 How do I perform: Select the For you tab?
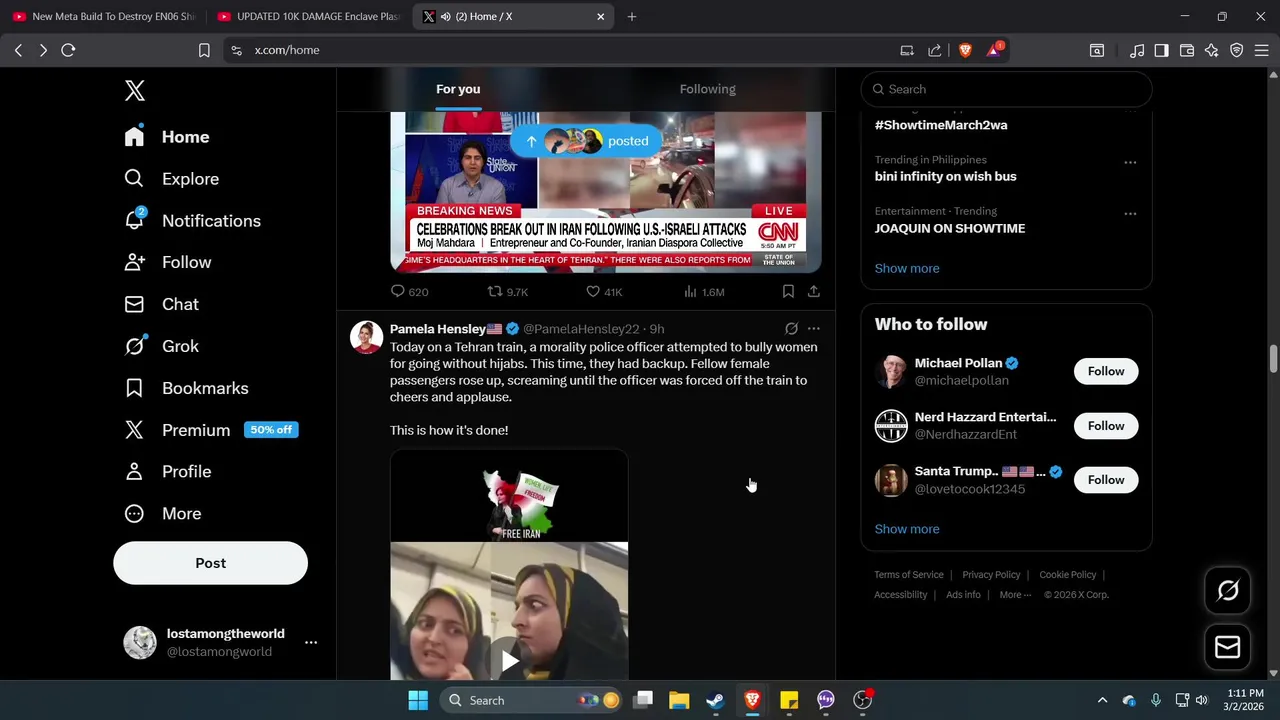click(458, 89)
